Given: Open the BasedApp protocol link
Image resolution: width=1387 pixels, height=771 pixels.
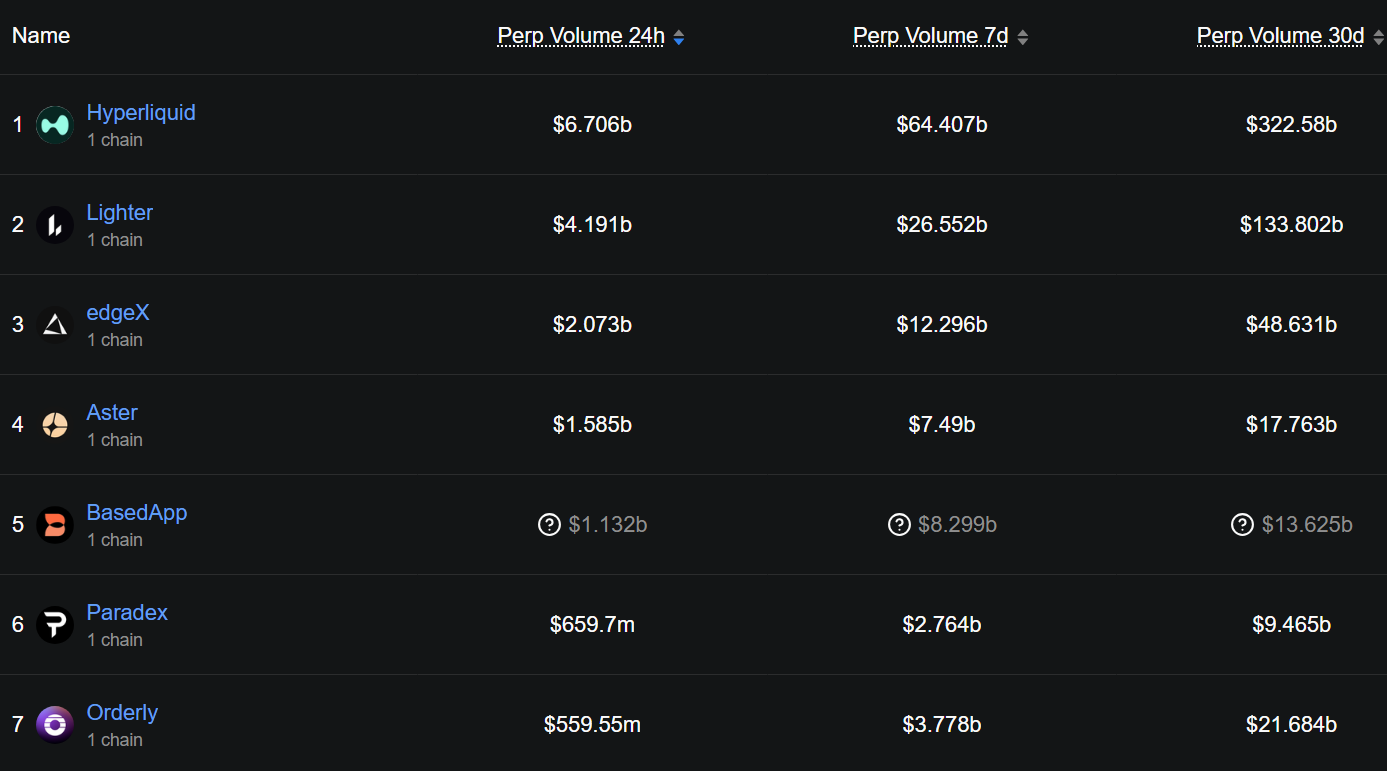Looking at the screenshot, I should pos(137,512).
